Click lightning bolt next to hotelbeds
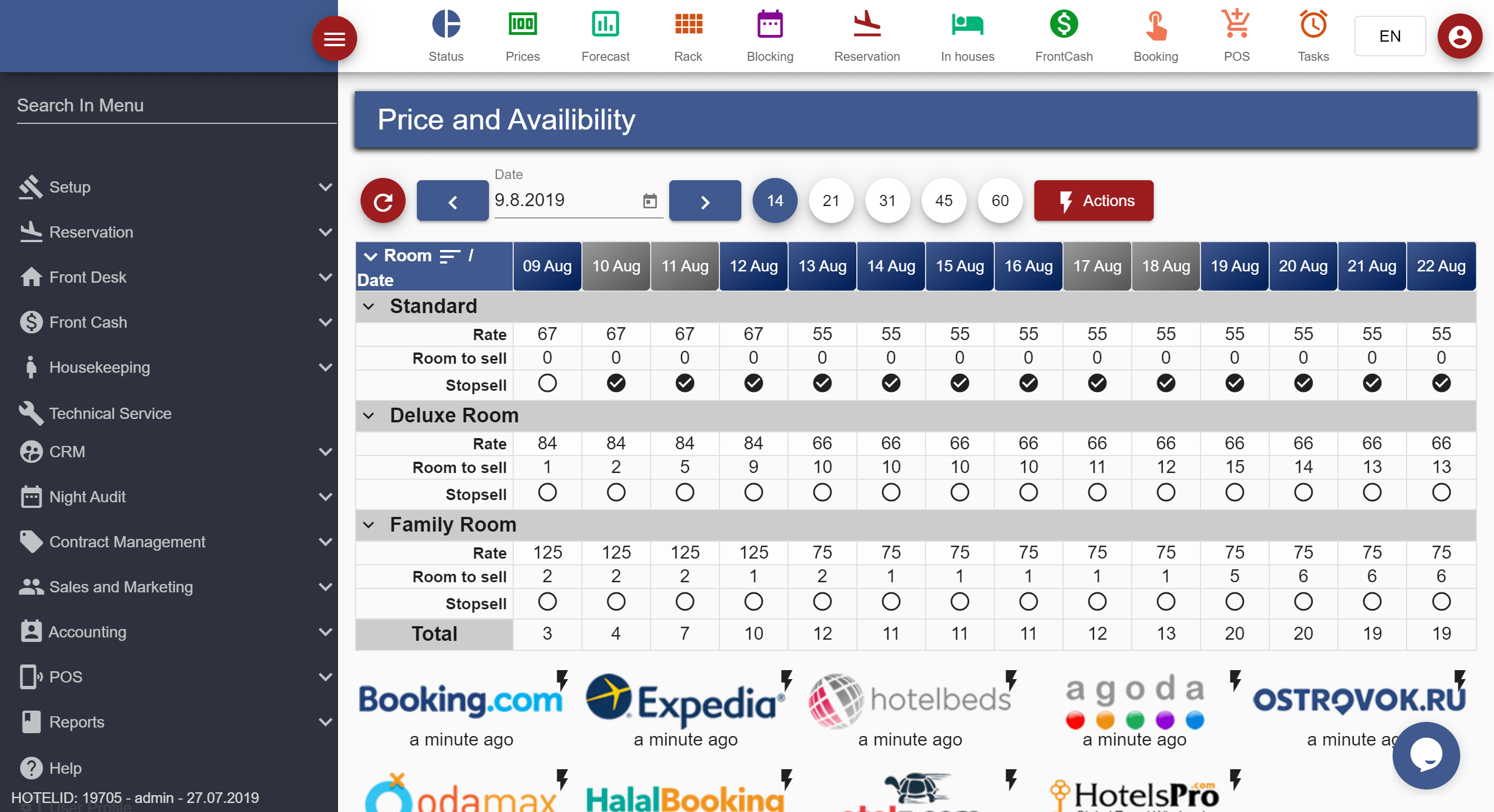The image size is (1494, 812). pyautogui.click(x=1011, y=680)
